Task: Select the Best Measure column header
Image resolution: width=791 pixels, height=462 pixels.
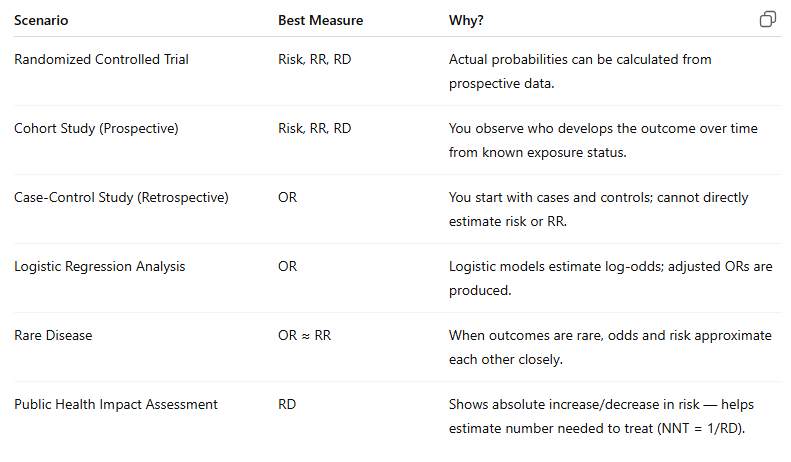Action: click(320, 20)
